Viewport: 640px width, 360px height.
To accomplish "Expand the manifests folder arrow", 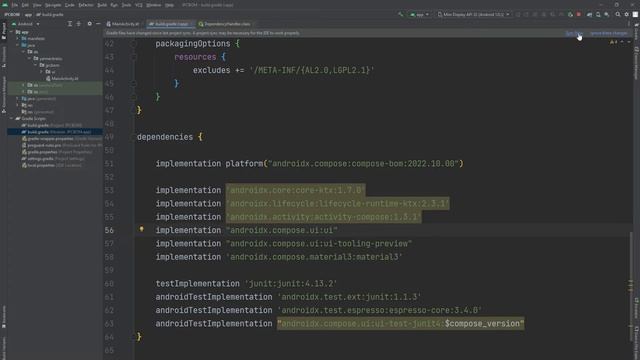I will coord(18,38).
